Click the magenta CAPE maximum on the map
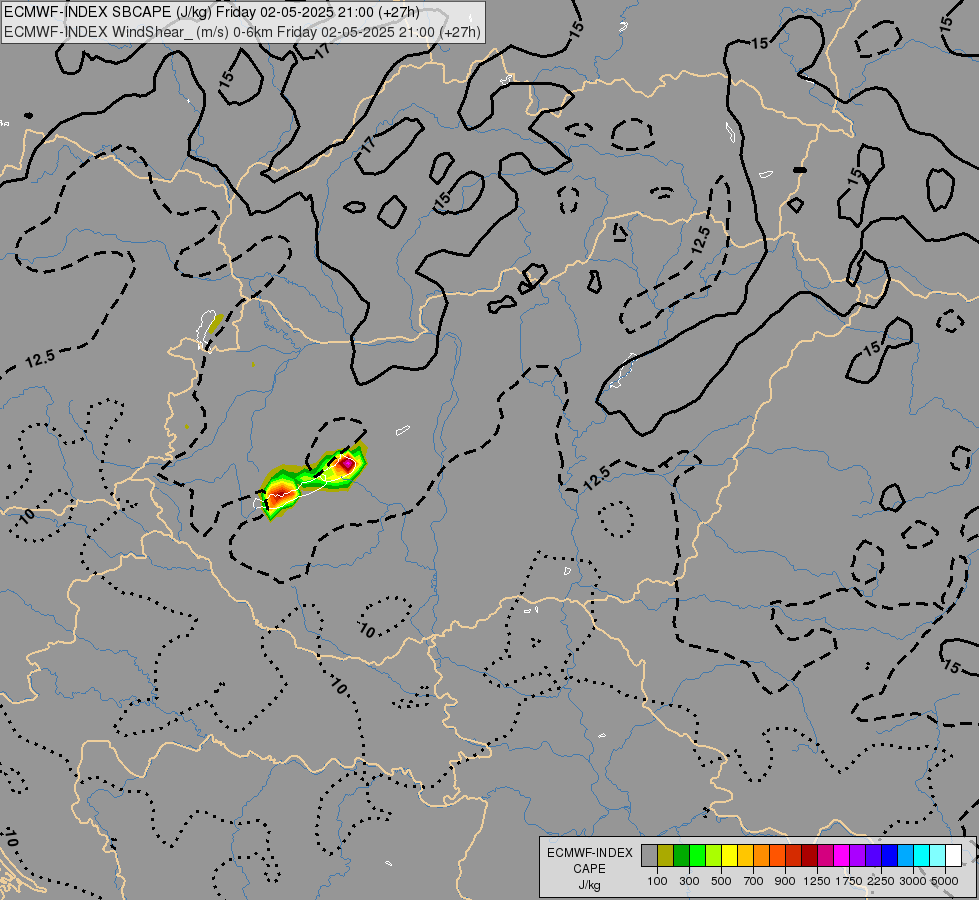 pos(346,465)
